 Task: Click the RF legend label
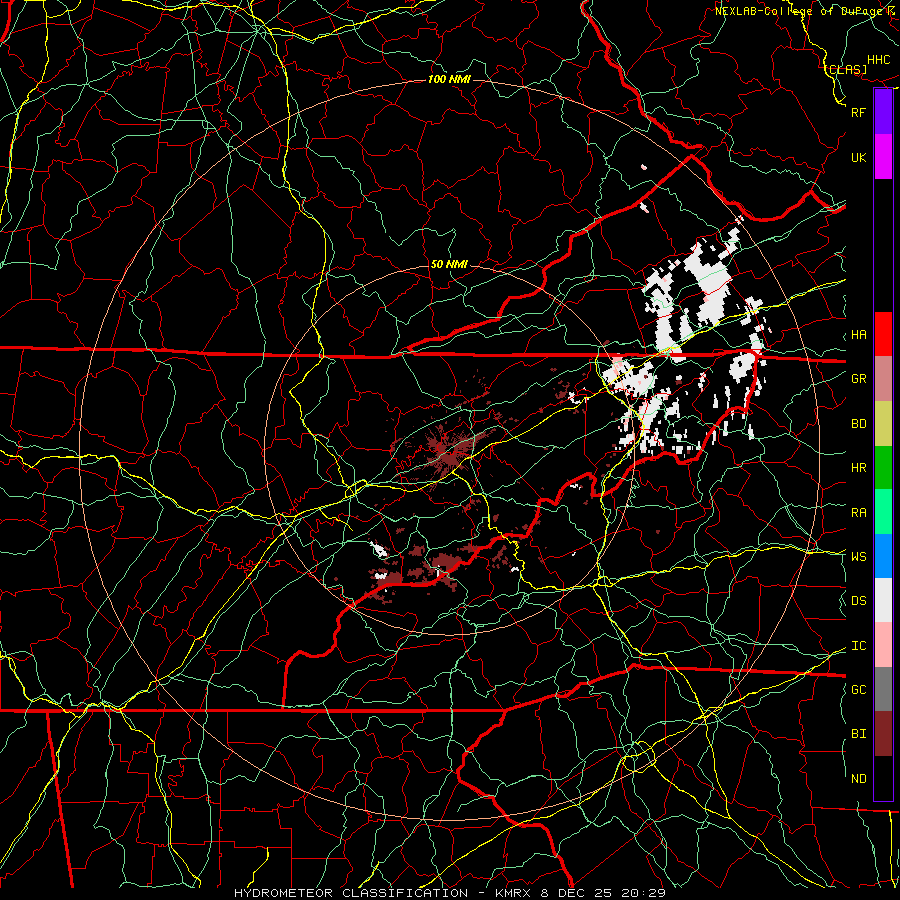tap(858, 112)
